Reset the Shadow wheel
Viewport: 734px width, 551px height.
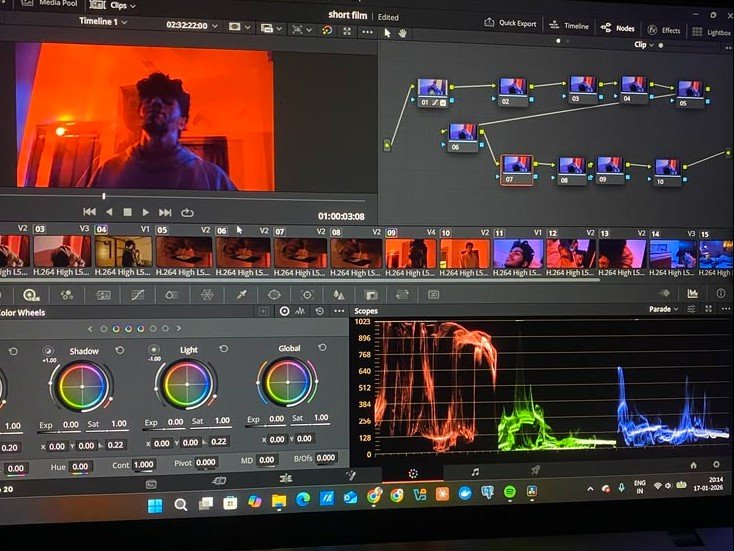[x=120, y=350]
